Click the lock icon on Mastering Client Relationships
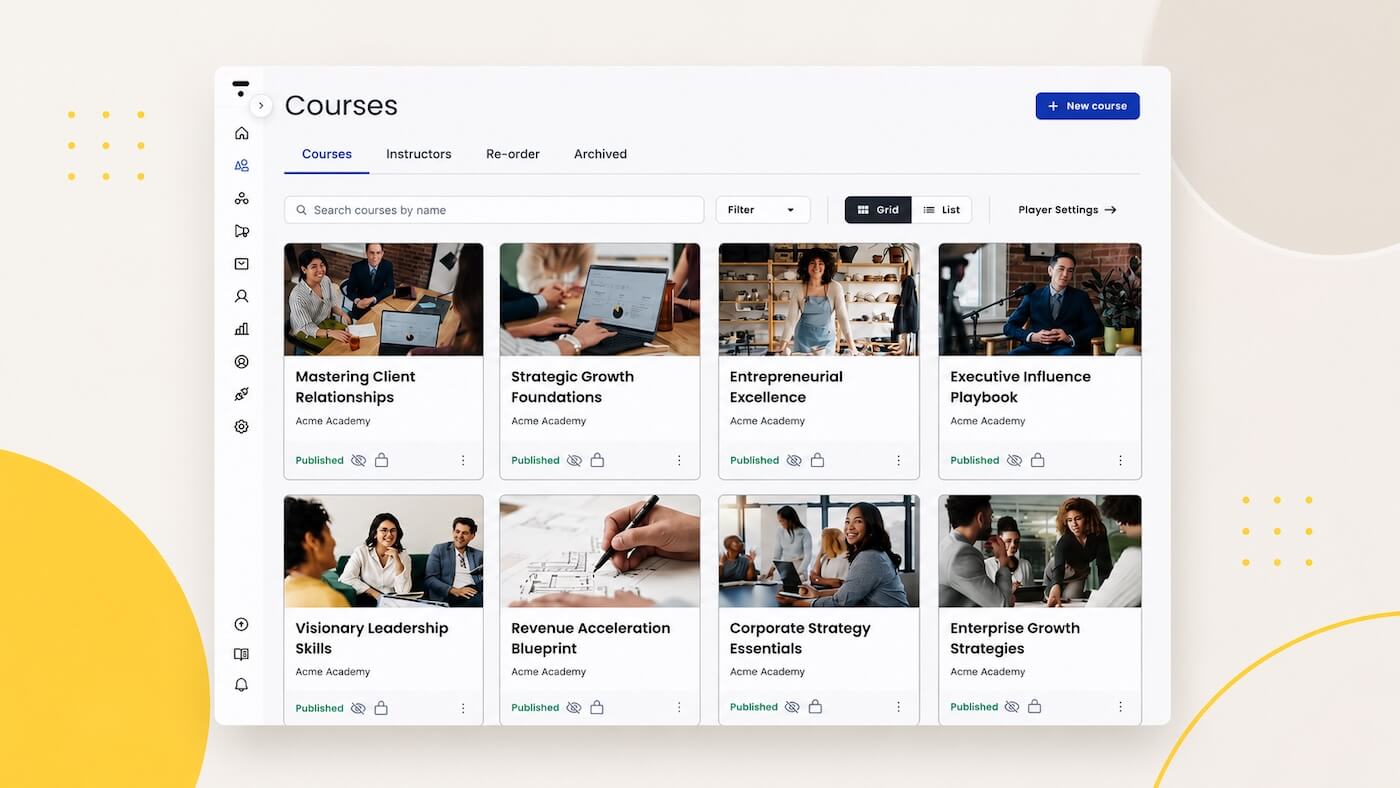1400x788 pixels. tap(381, 460)
